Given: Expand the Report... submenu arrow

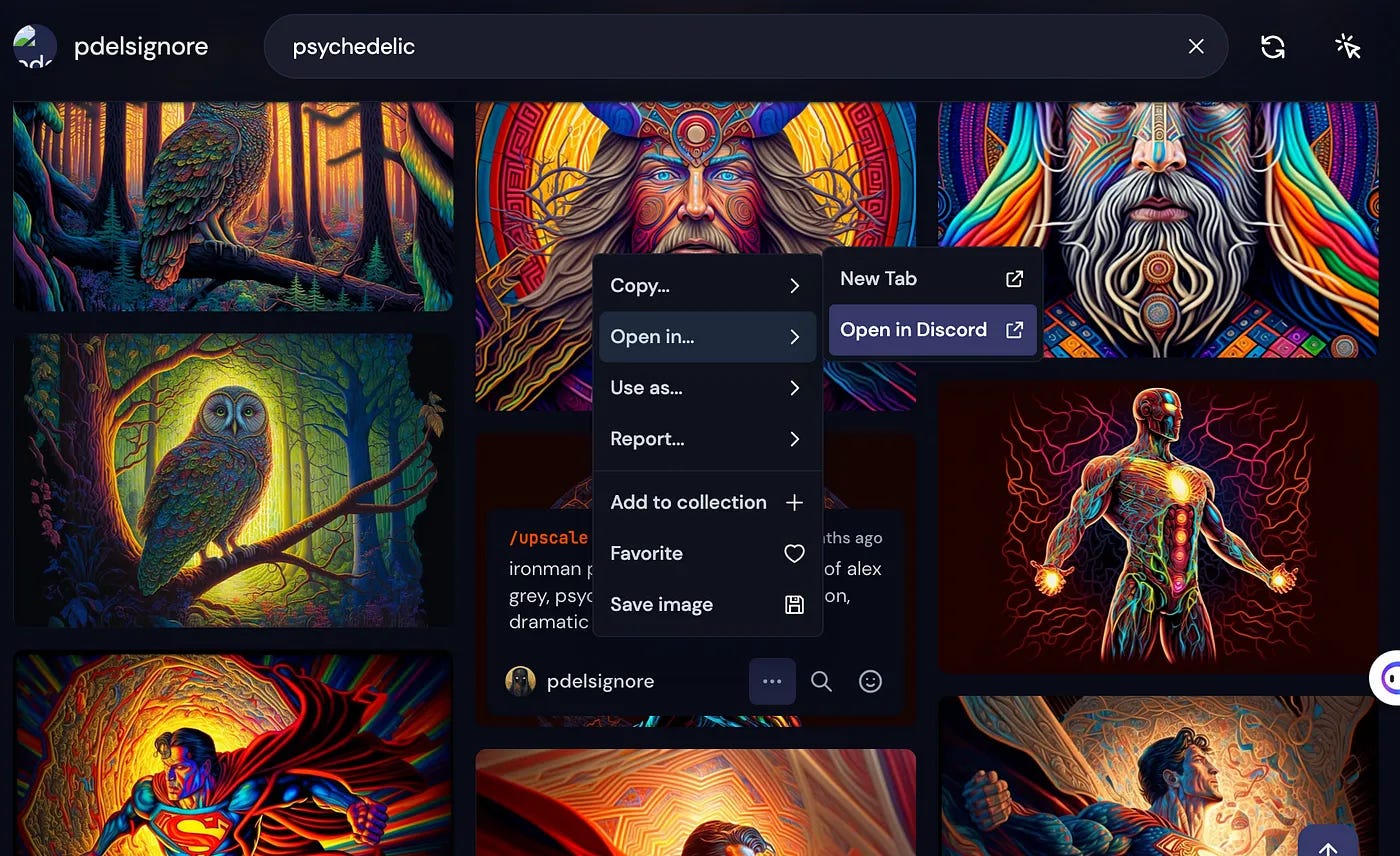Looking at the screenshot, I should [794, 439].
